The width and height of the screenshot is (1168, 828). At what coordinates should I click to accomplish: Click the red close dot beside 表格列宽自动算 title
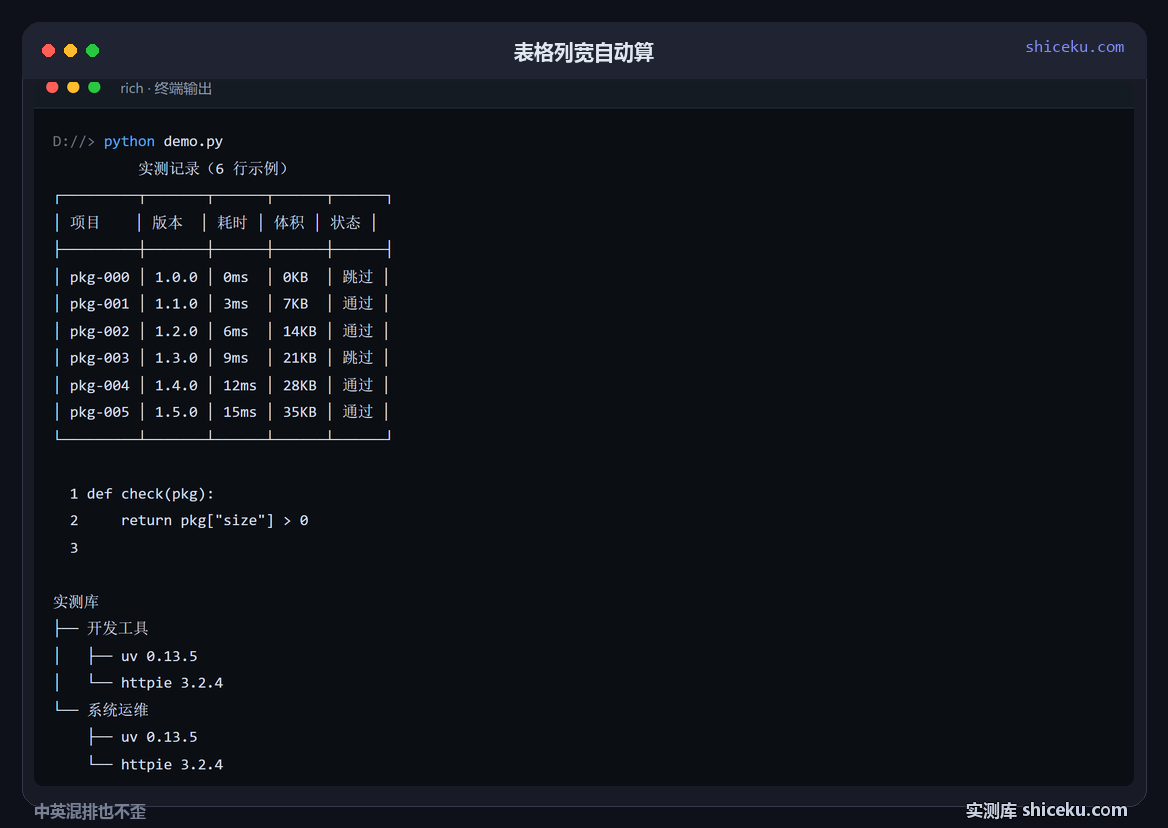click(x=48, y=51)
